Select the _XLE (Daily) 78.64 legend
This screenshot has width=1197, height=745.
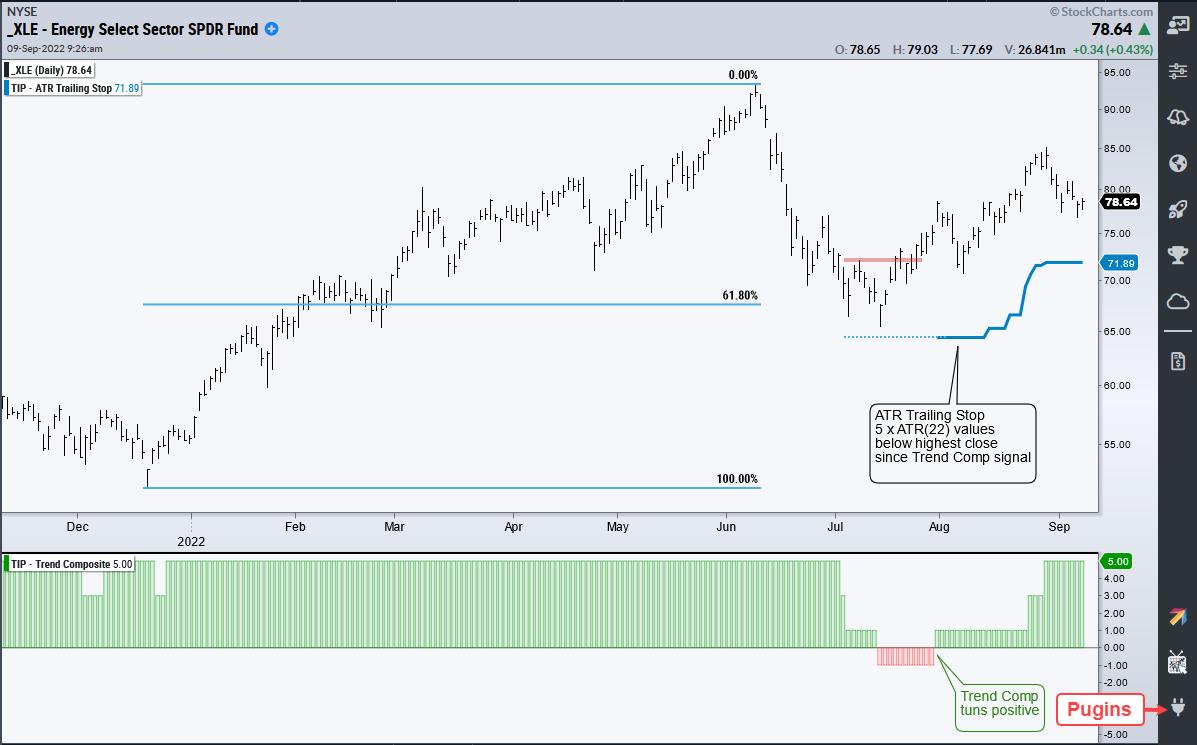click(x=51, y=70)
